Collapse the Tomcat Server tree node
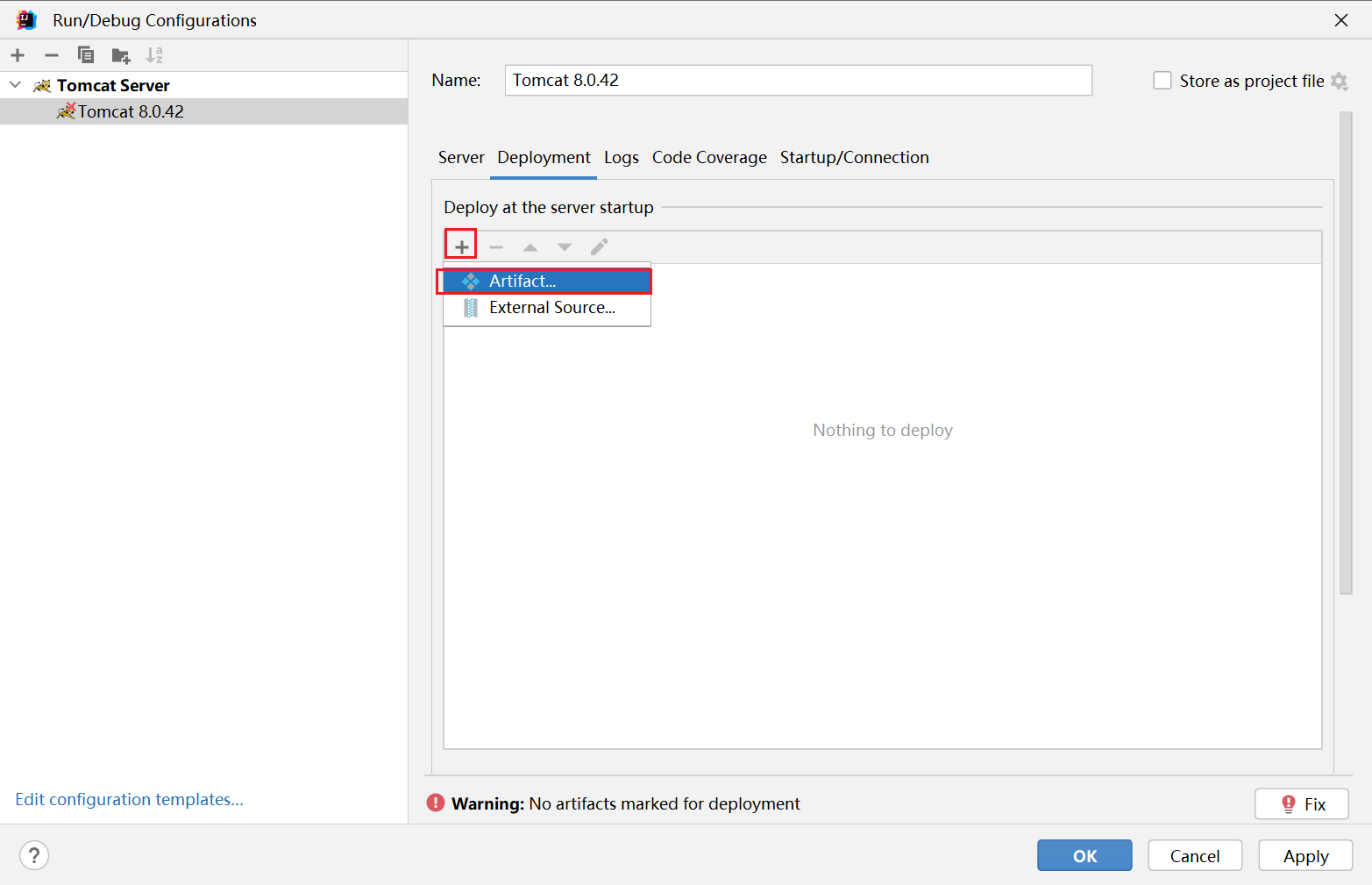Image resolution: width=1372 pixels, height=885 pixels. click(x=15, y=85)
